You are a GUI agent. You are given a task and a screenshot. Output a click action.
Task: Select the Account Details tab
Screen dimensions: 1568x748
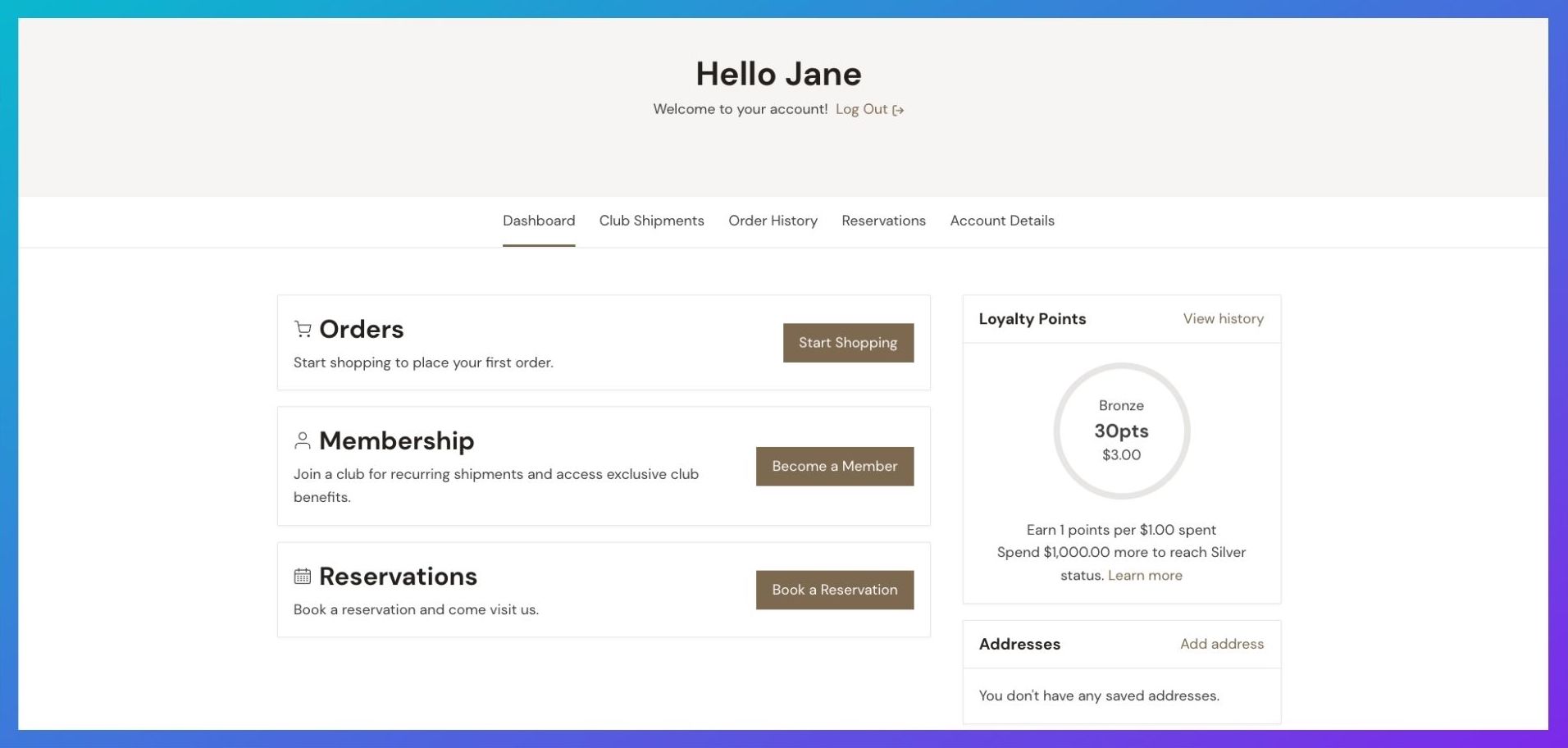click(1002, 221)
